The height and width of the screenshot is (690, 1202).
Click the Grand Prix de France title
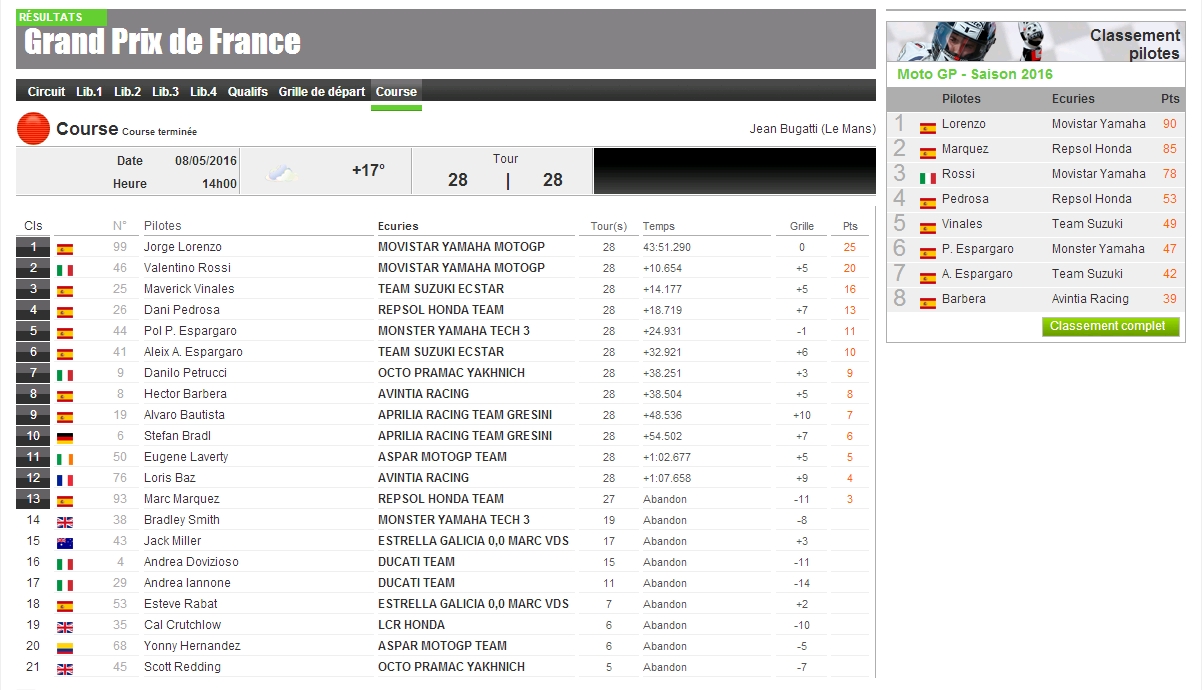[x=162, y=42]
